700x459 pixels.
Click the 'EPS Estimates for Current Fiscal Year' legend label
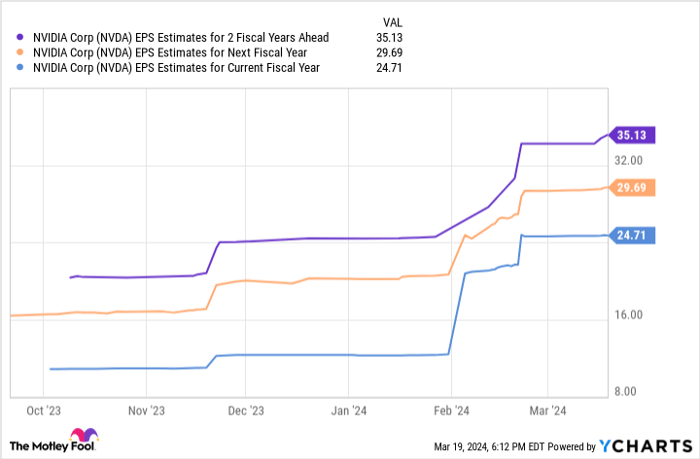click(176, 69)
